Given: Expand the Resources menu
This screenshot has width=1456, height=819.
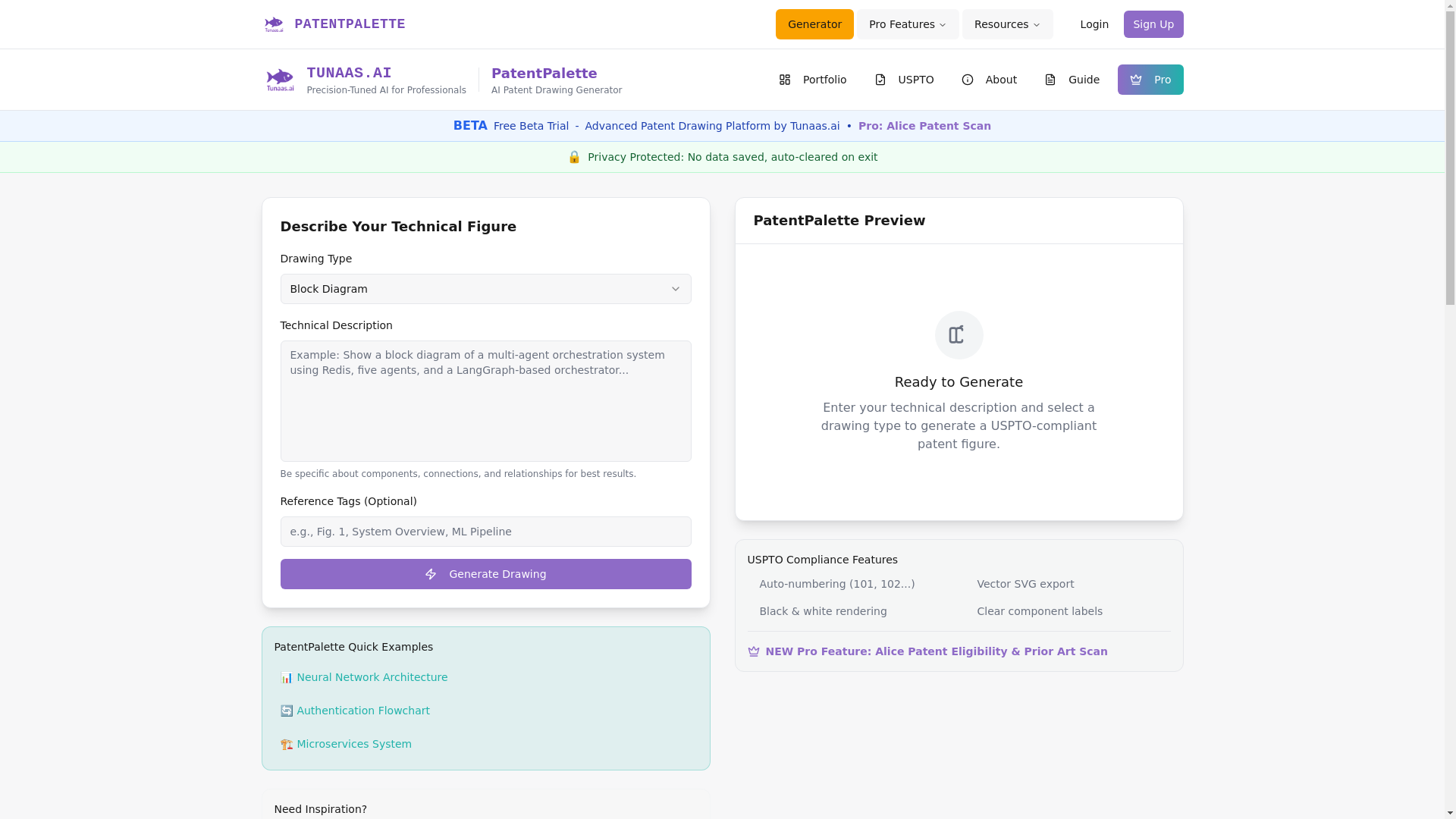Looking at the screenshot, I should click(x=1007, y=24).
